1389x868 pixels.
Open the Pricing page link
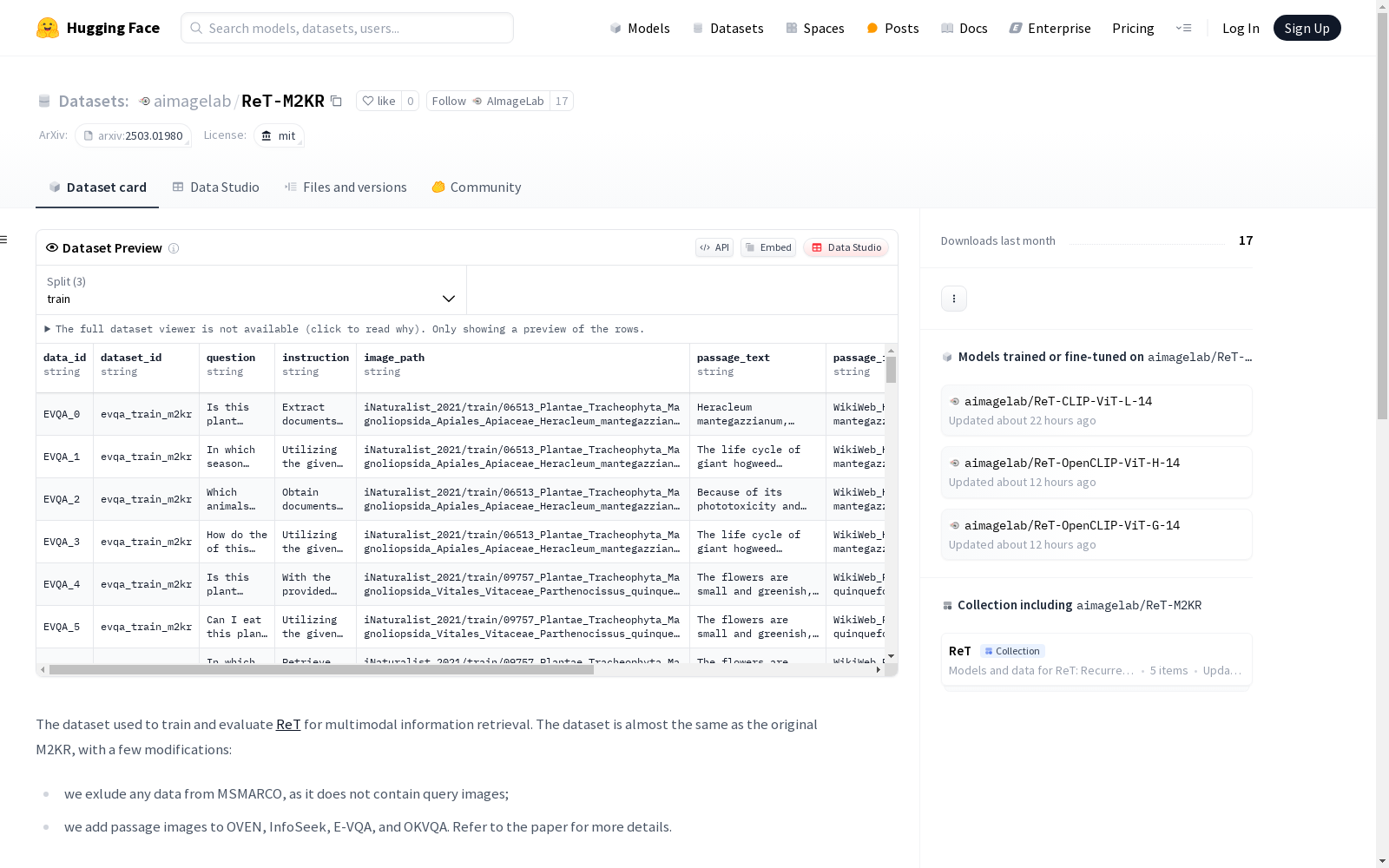1133,29
